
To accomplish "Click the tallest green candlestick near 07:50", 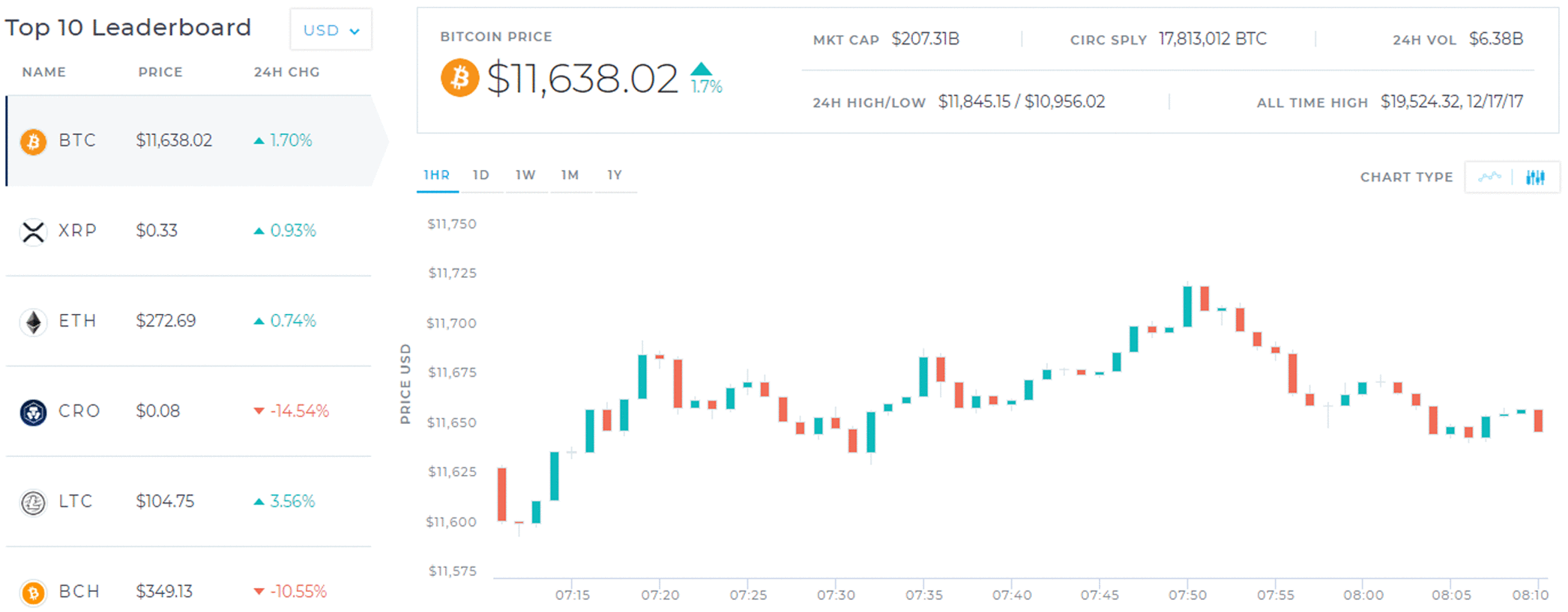I will click(x=1187, y=306).
